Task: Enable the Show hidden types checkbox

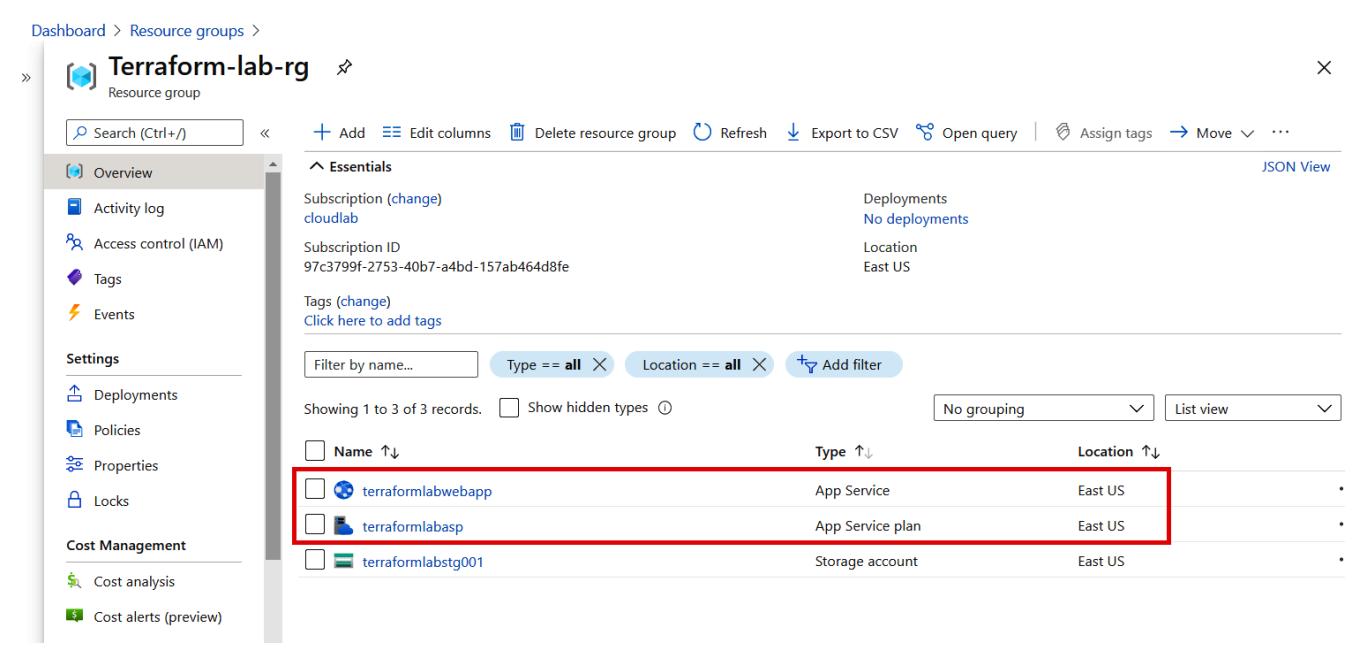Action: [509, 407]
